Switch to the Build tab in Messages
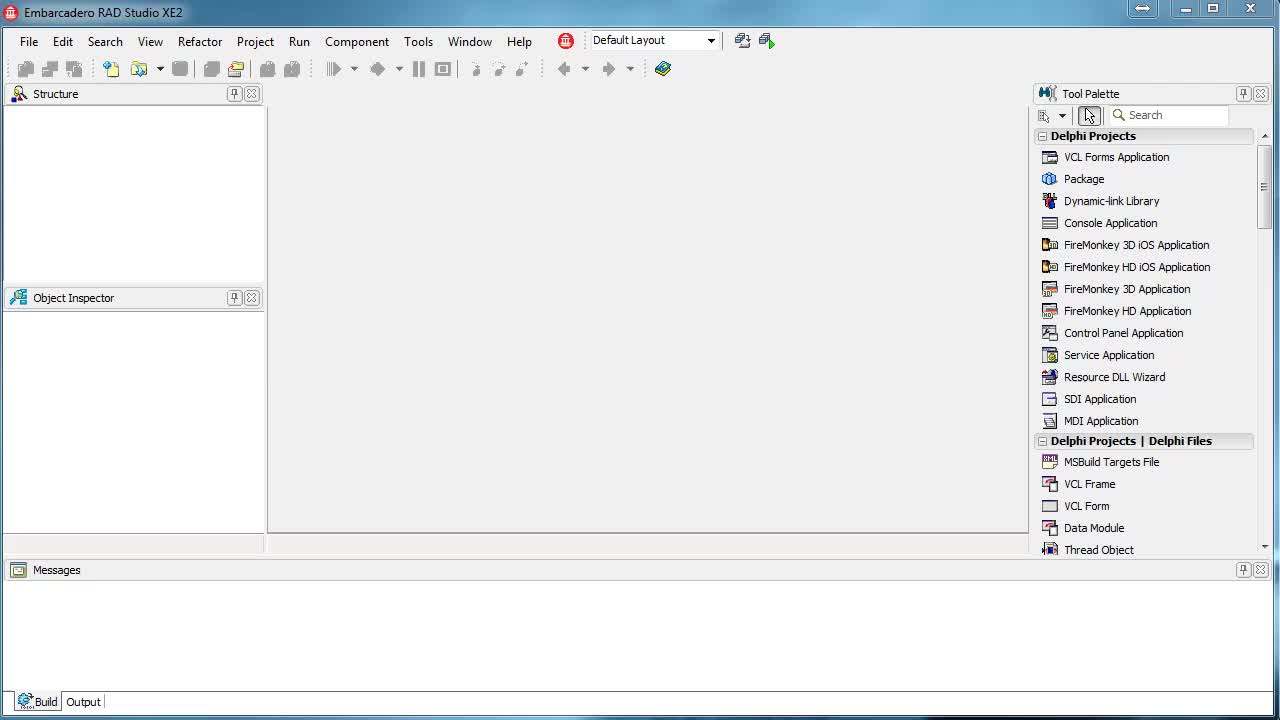This screenshot has height=720, width=1280. (x=37, y=702)
